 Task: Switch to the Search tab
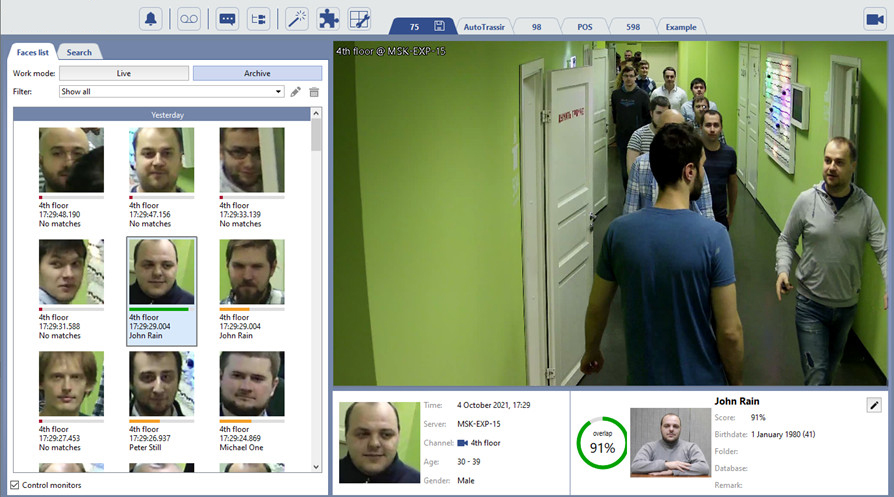point(79,52)
